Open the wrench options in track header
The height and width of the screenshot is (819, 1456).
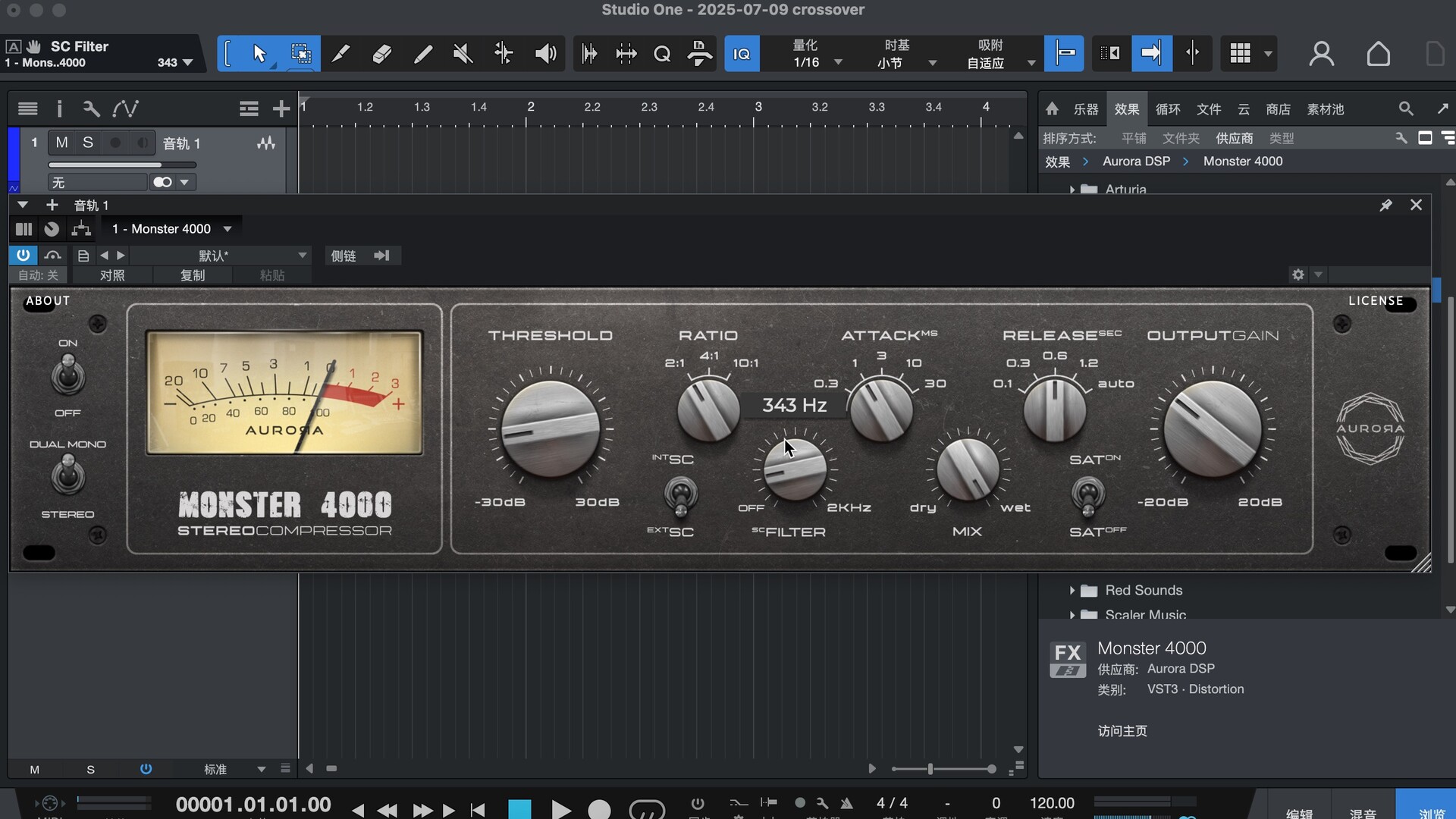pos(91,108)
